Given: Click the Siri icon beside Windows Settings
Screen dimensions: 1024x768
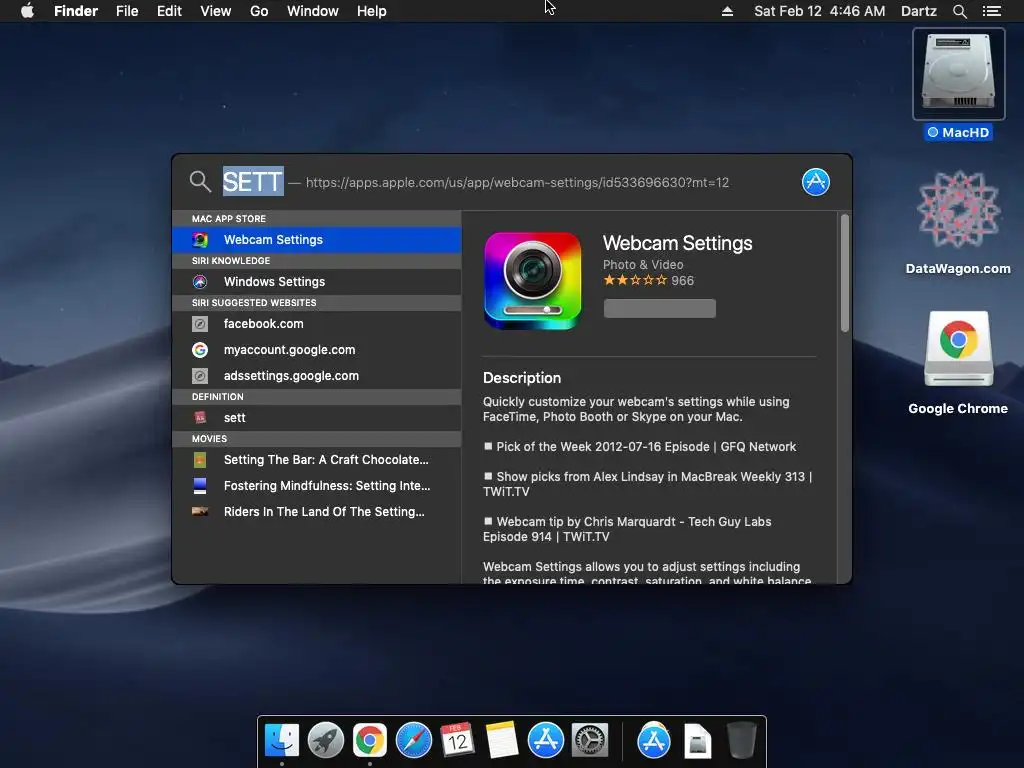Looking at the screenshot, I should tap(200, 281).
